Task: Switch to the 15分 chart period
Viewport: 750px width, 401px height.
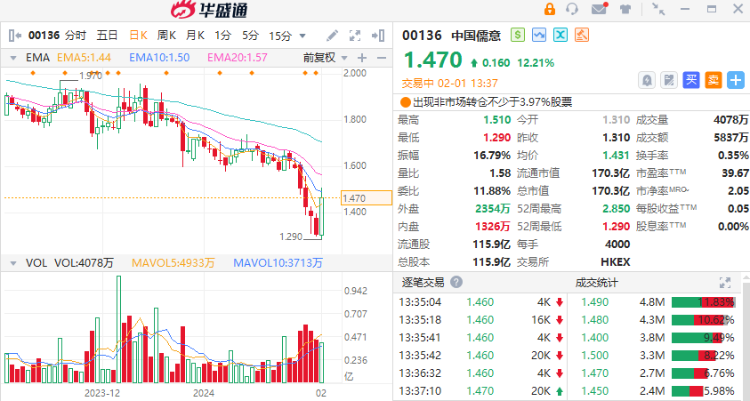Action: coord(280,35)
